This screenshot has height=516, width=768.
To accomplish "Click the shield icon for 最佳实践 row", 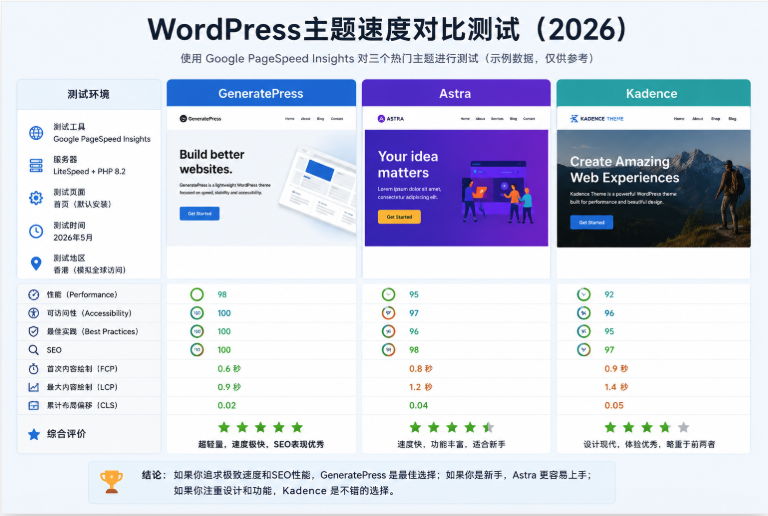I will [x=33, y=331].
